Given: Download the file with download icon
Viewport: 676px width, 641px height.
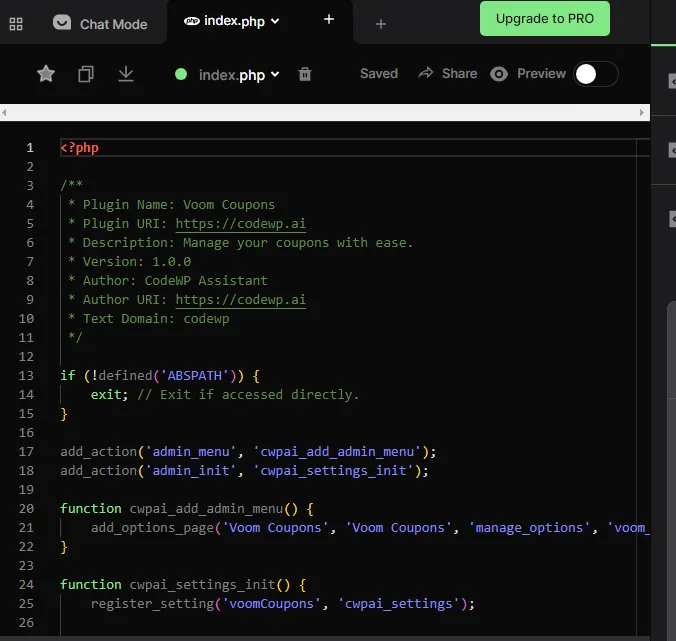Looking at the screenshot, I should click(126, 74).
